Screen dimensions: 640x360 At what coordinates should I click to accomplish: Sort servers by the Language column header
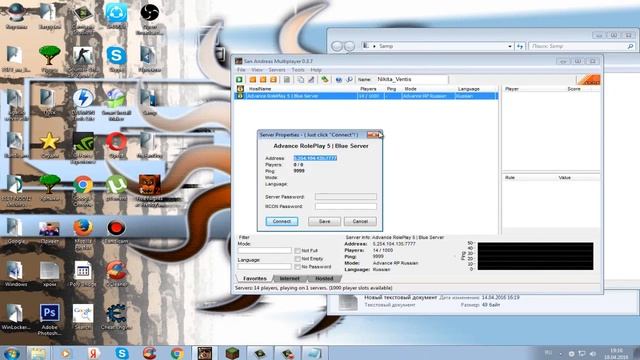pos(469,89)
